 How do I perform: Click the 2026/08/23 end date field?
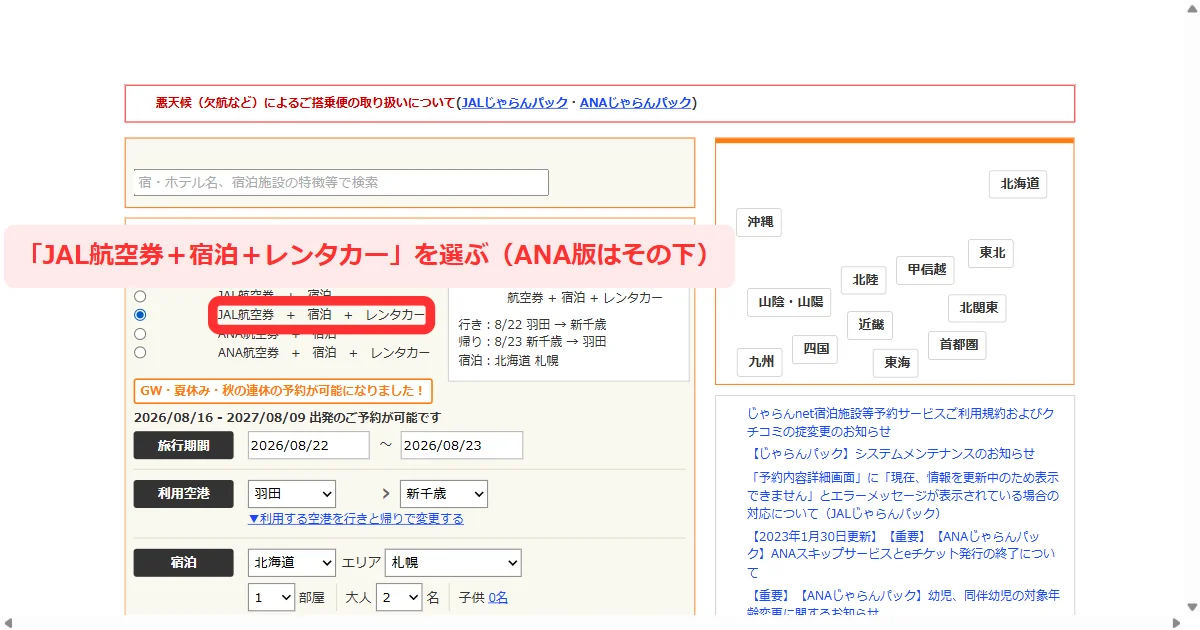pos(462,445)
